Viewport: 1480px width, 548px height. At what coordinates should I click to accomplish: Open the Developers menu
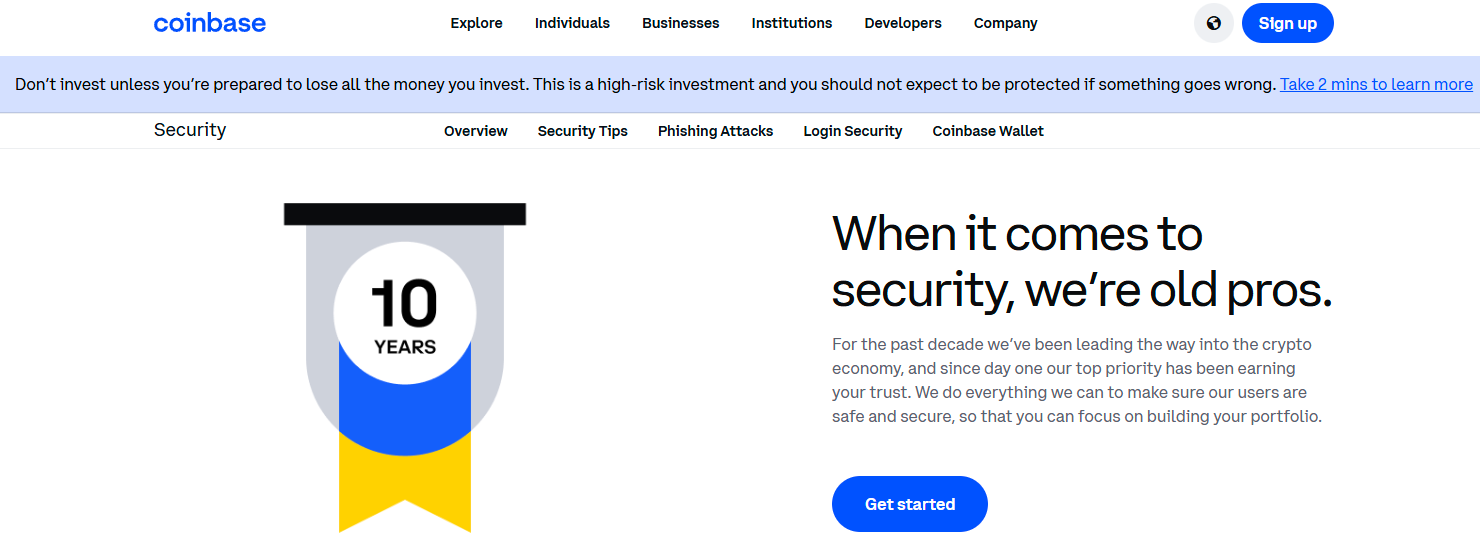[903, 23]
